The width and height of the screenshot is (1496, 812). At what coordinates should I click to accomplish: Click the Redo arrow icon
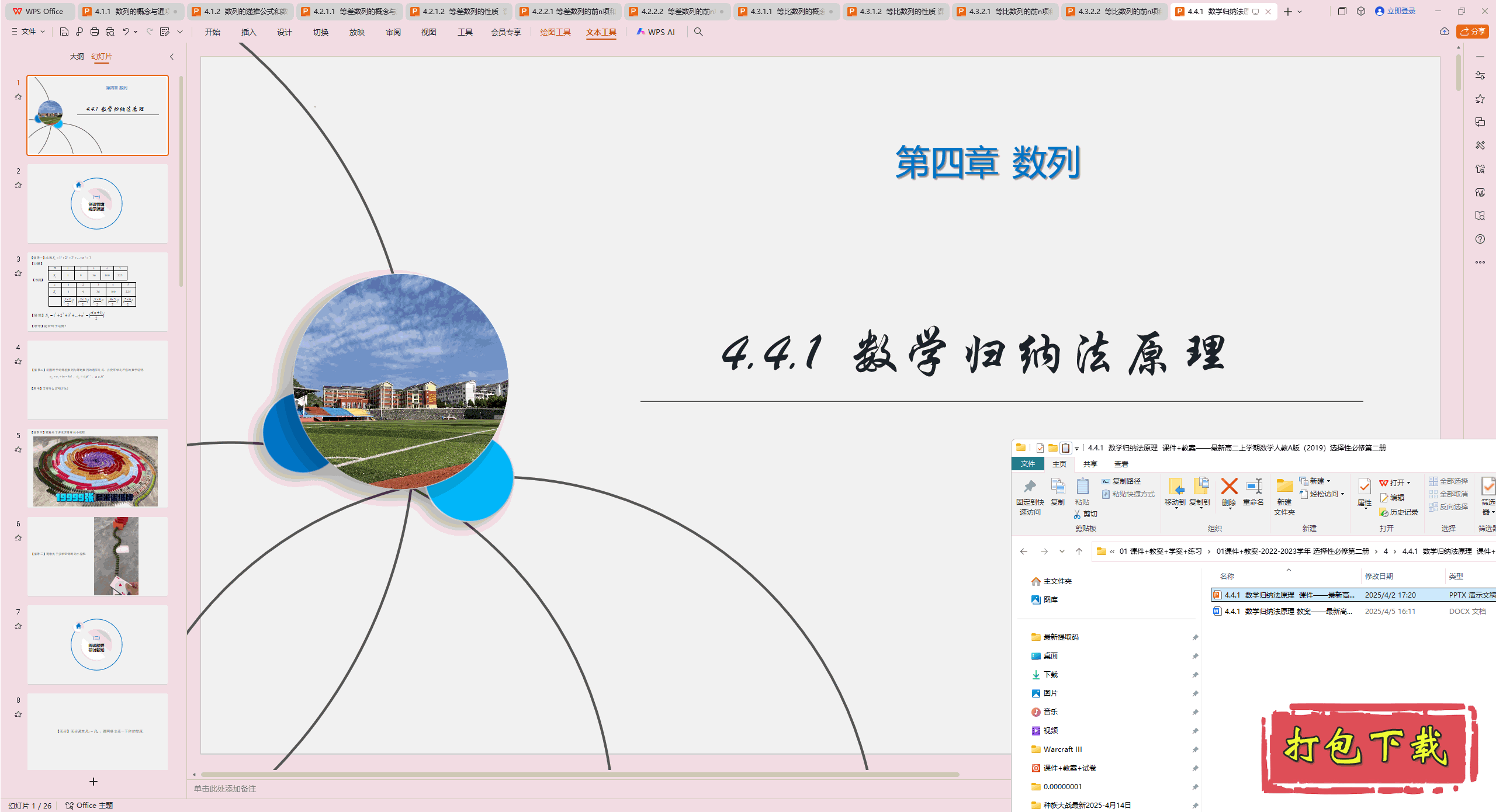tap(150, 32)
